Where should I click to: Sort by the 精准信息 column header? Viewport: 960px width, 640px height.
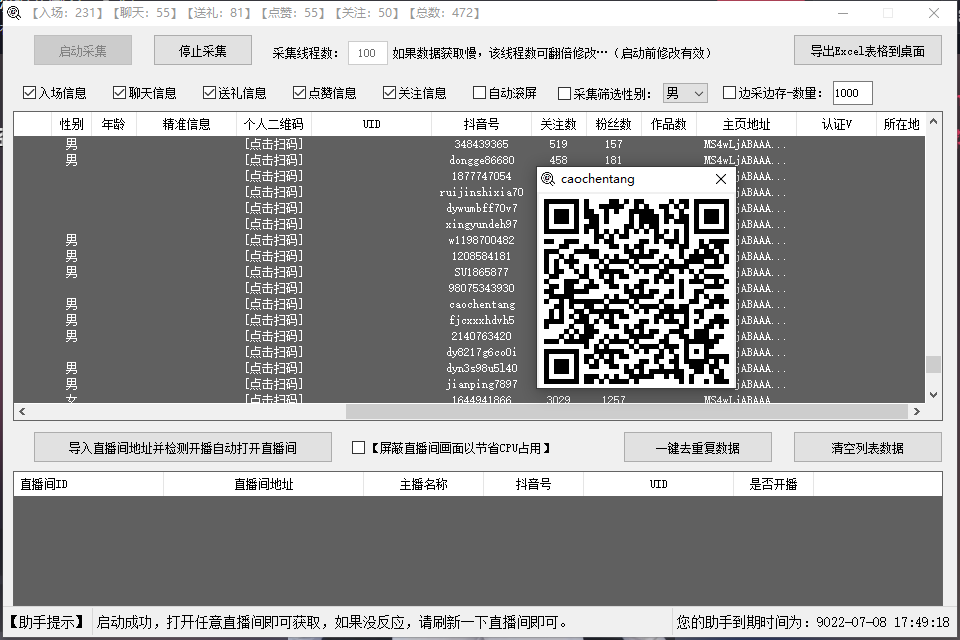click(186, 124)
